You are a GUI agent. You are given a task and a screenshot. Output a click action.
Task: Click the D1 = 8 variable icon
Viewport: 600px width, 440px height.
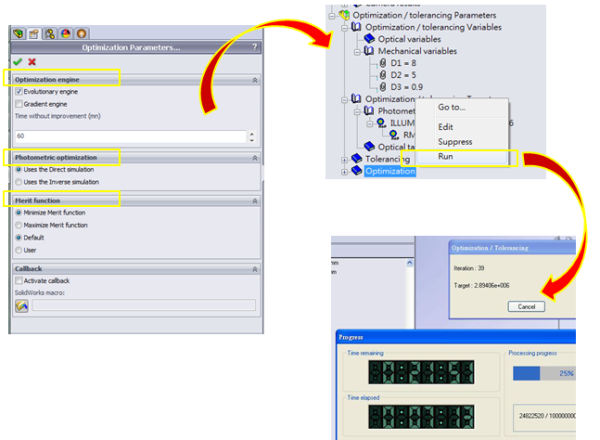[382, 62]
